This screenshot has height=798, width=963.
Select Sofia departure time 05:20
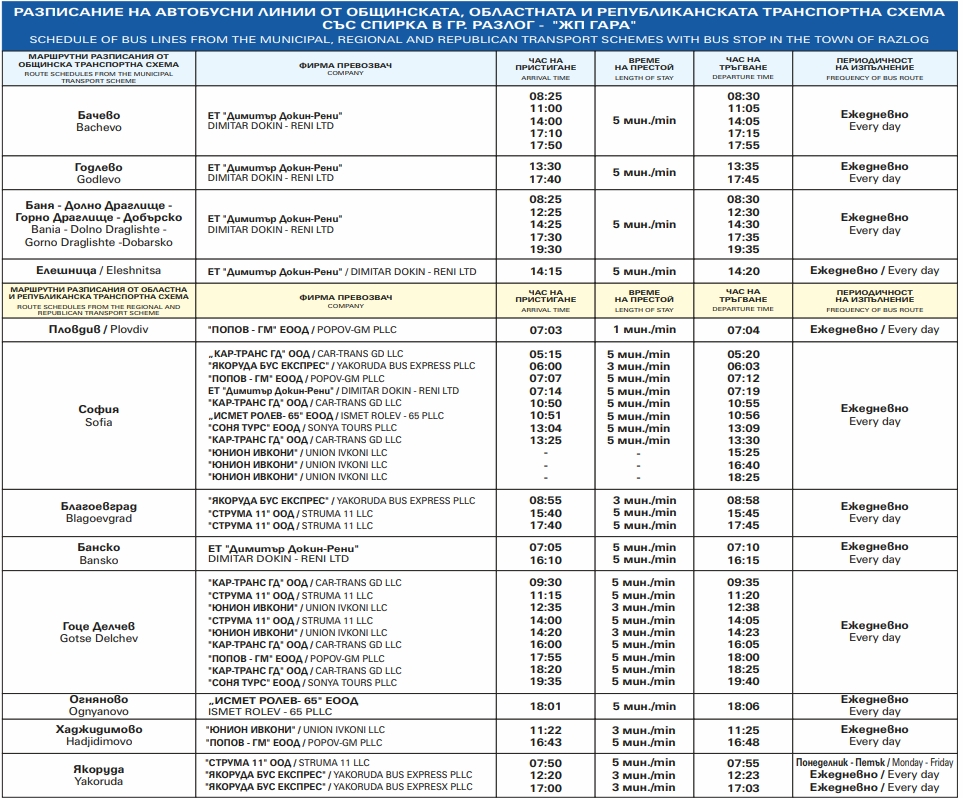(743, 354)
